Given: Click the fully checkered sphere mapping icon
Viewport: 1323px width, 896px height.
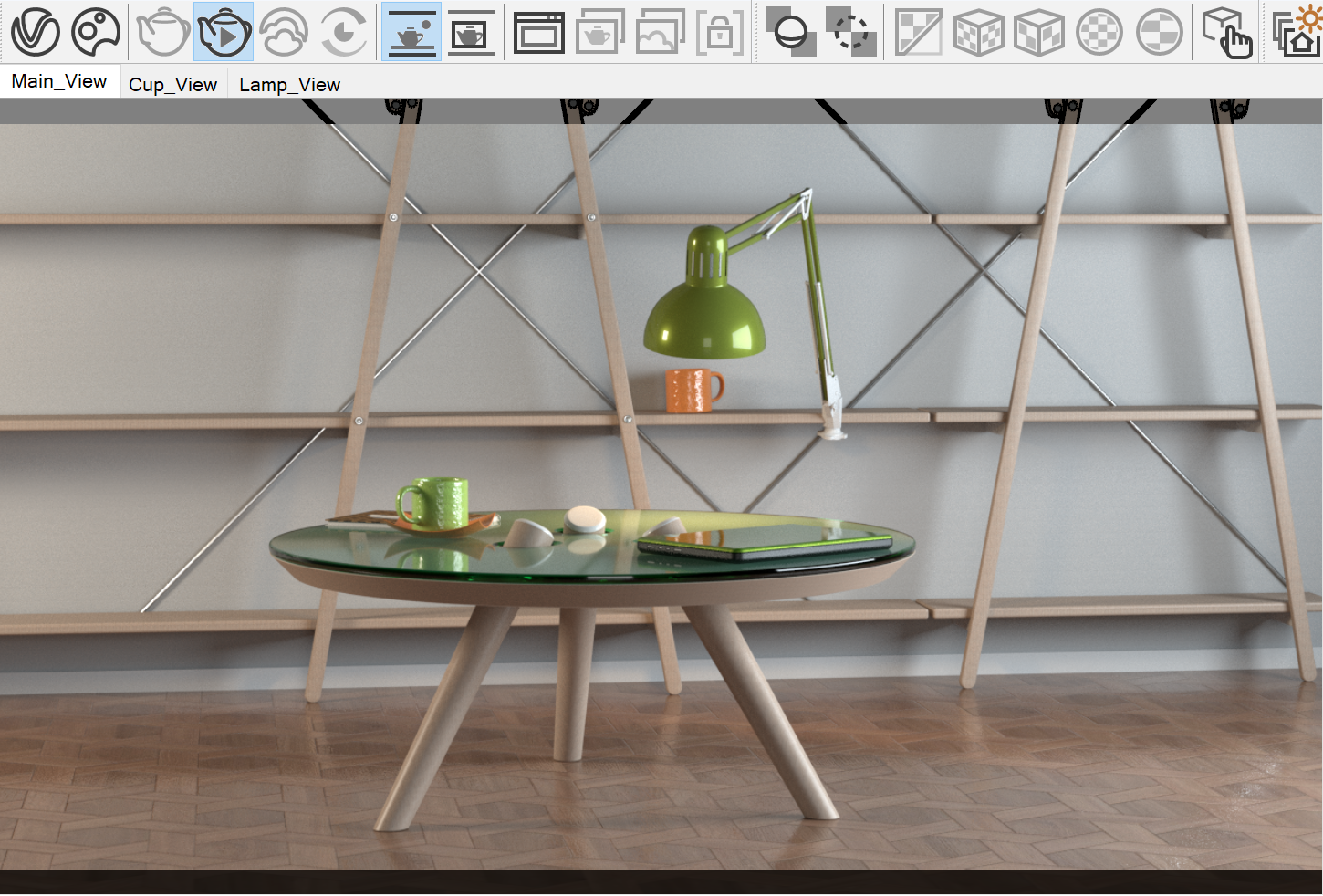Looking at the screenshot, I should point(1099,32).
